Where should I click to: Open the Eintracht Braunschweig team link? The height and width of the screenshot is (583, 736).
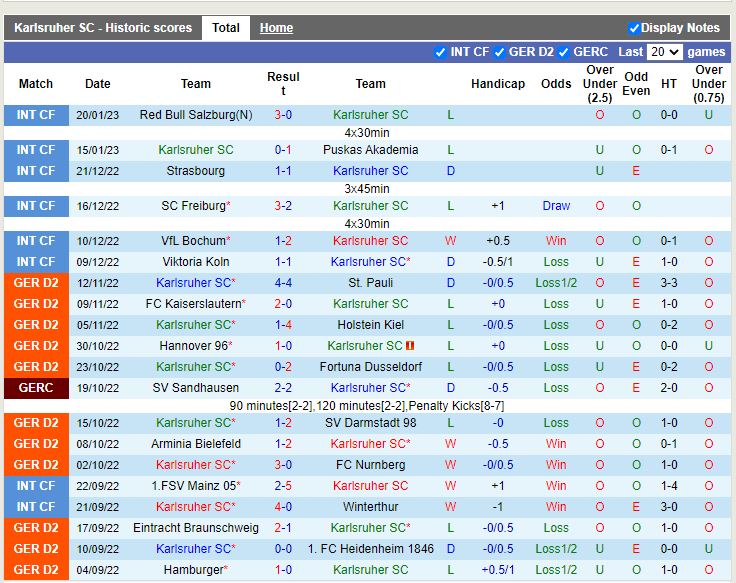click(196, 528)
